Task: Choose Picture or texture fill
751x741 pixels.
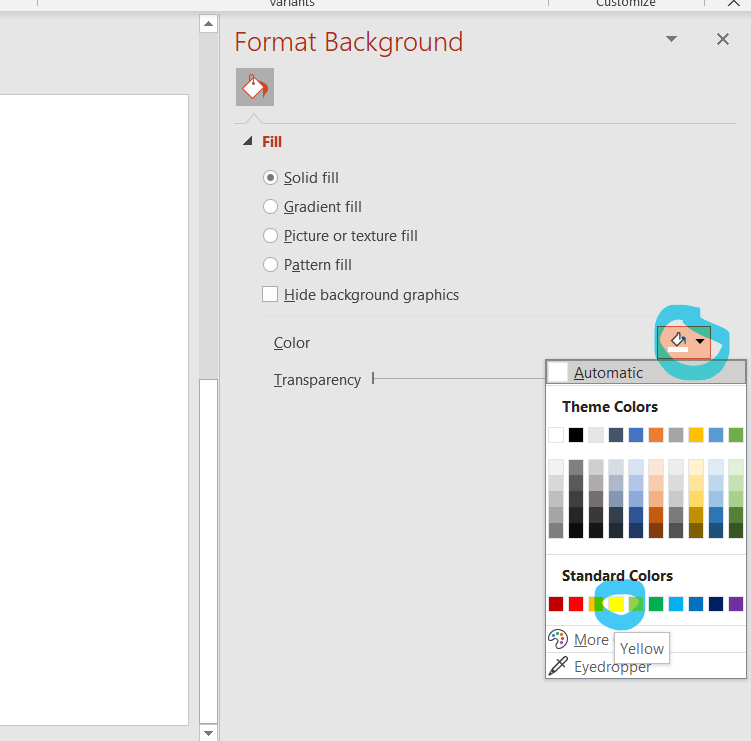Action: click(270, 236)
